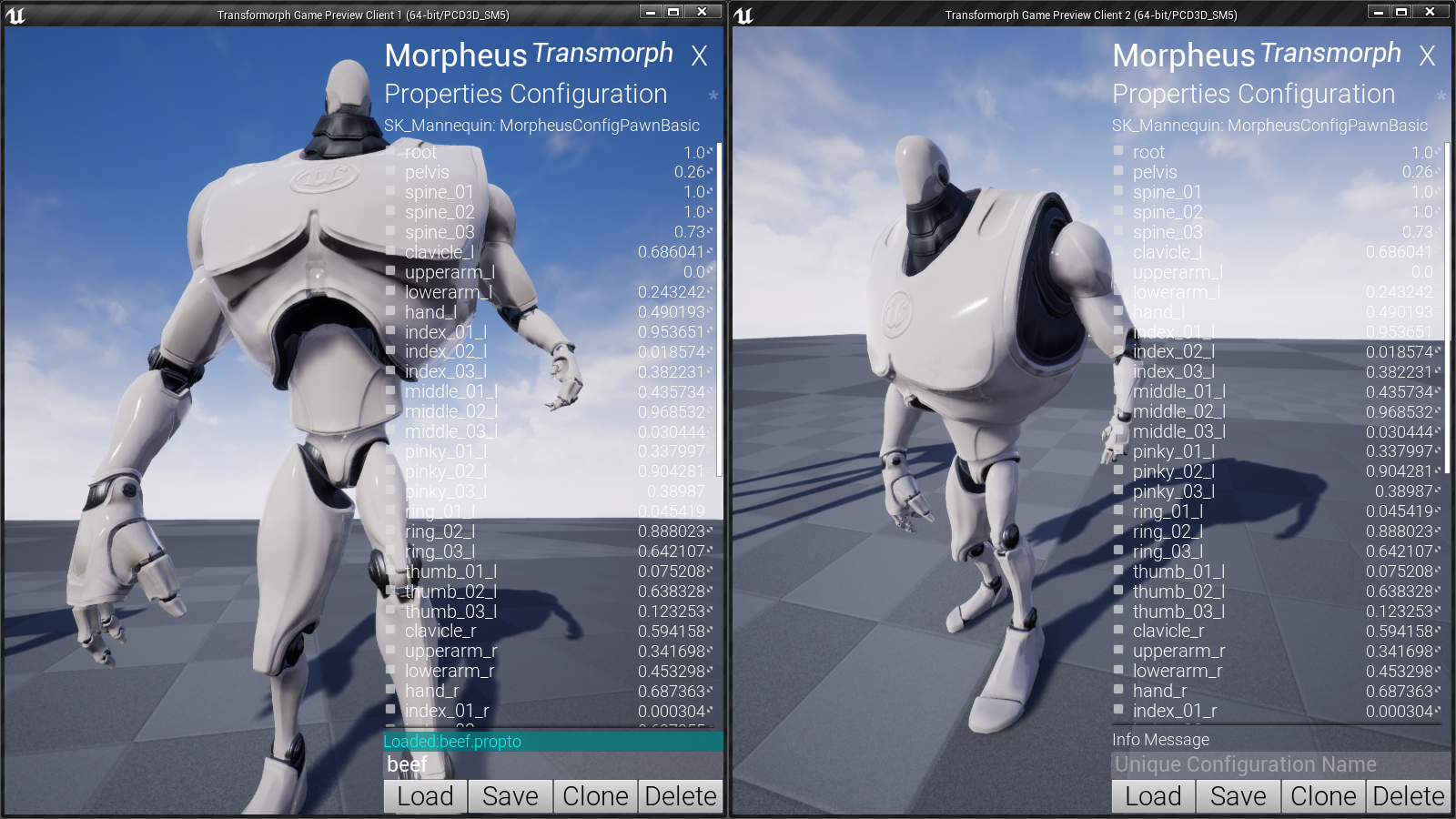Screen dimensions: 1456x819
Task: Click the asterisk icon in Client 2 panel
Action: (x=1441, y=96)
